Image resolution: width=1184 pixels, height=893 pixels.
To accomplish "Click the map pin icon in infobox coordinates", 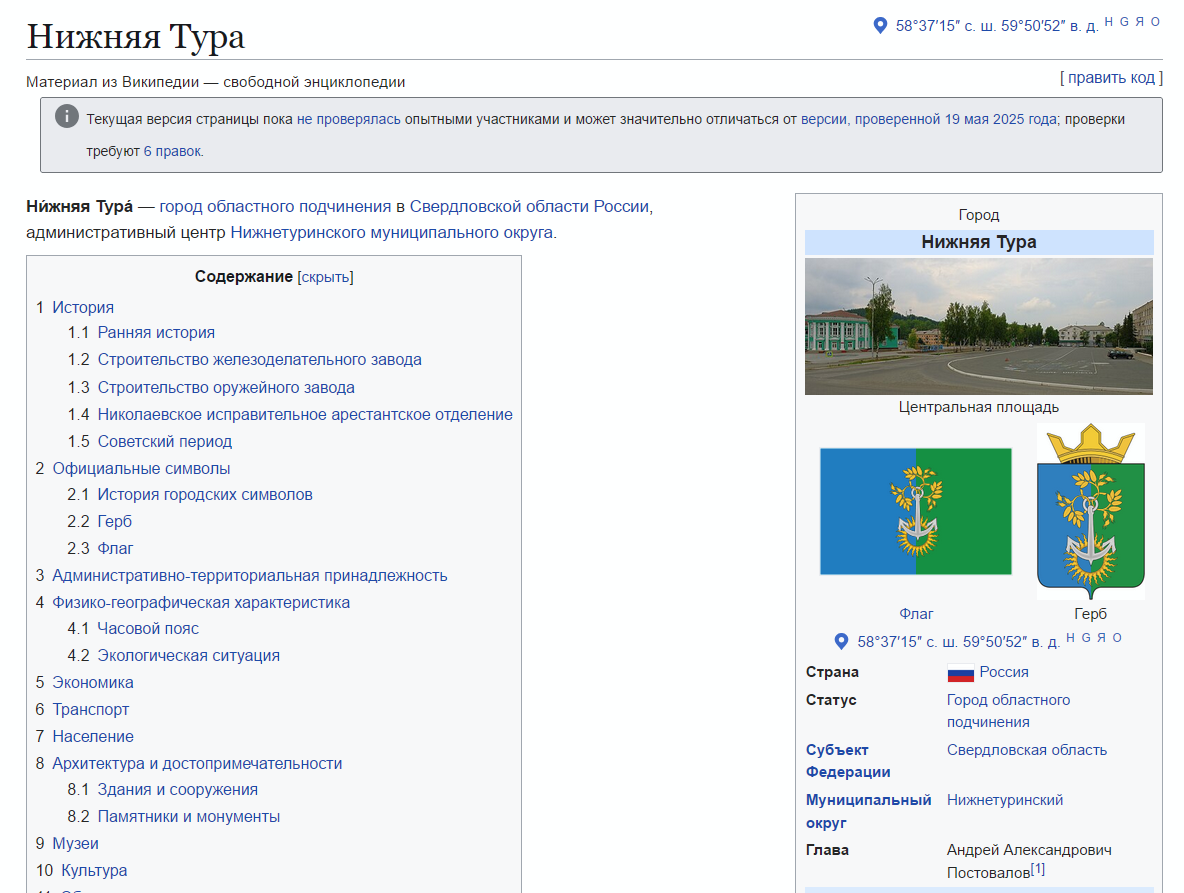I will [841, 642].
